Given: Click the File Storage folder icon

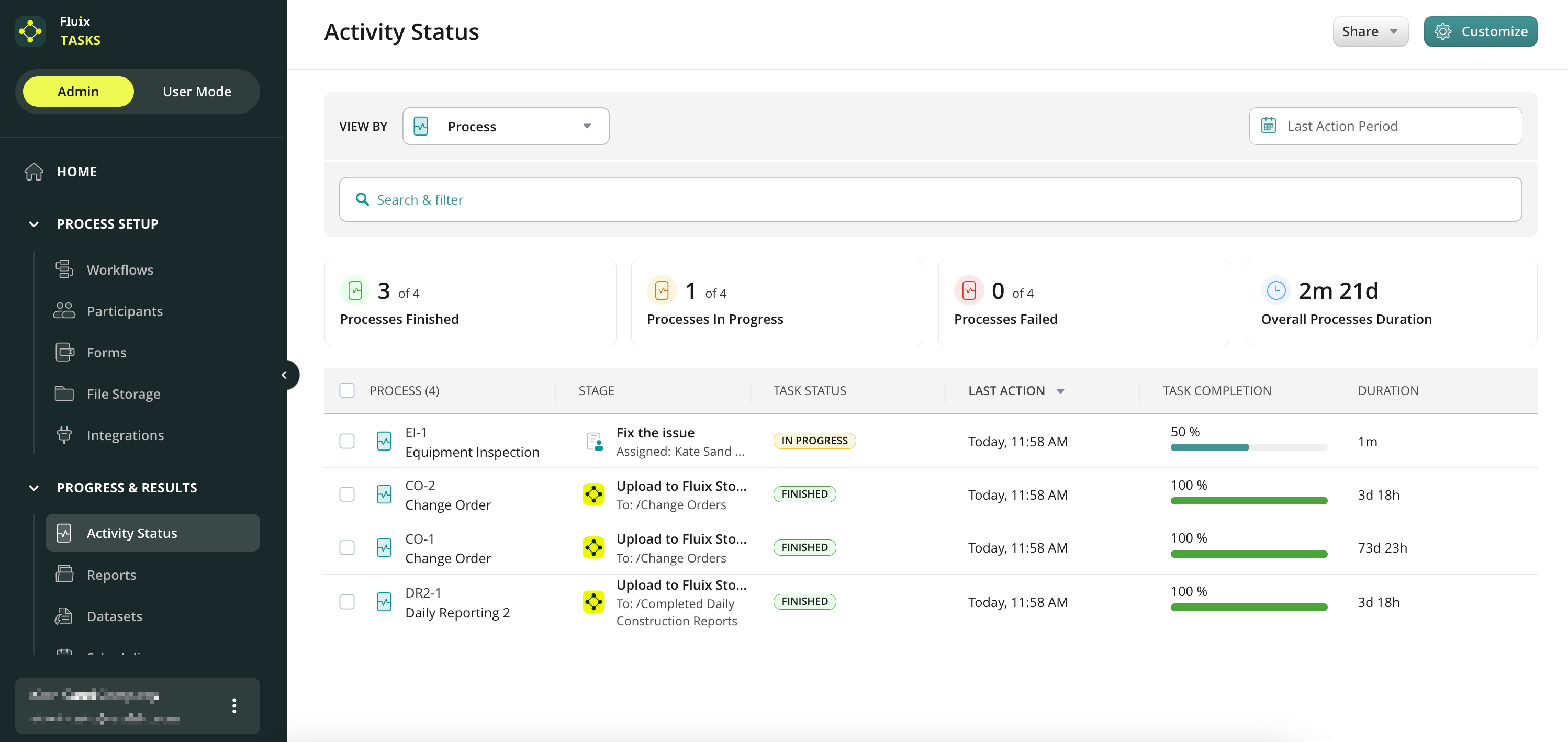Looking at the screenshot, I should coord(64,393).
